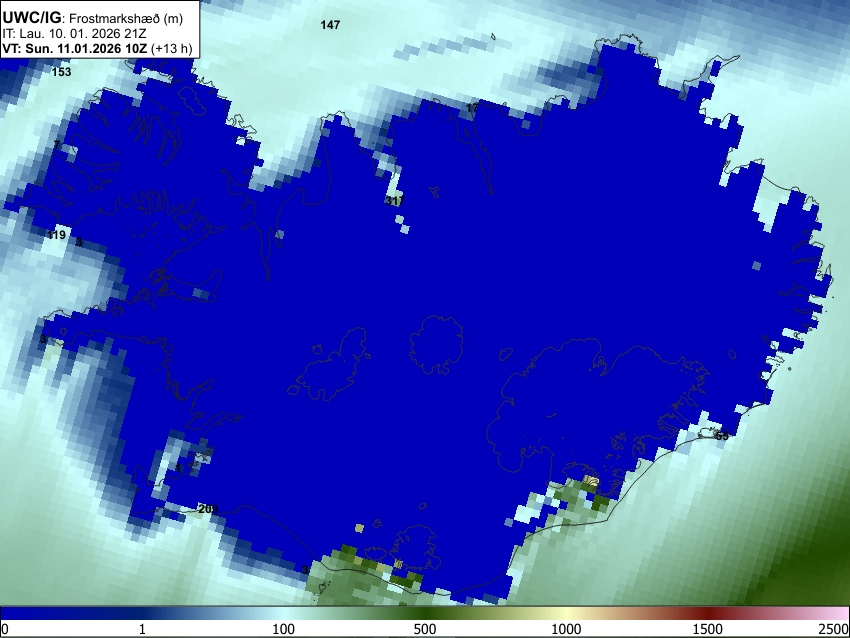Click the 'UWC/IG: Frostmarkshæð (m)' title text
Screen dimensions: 850x638
coord(93,18)
